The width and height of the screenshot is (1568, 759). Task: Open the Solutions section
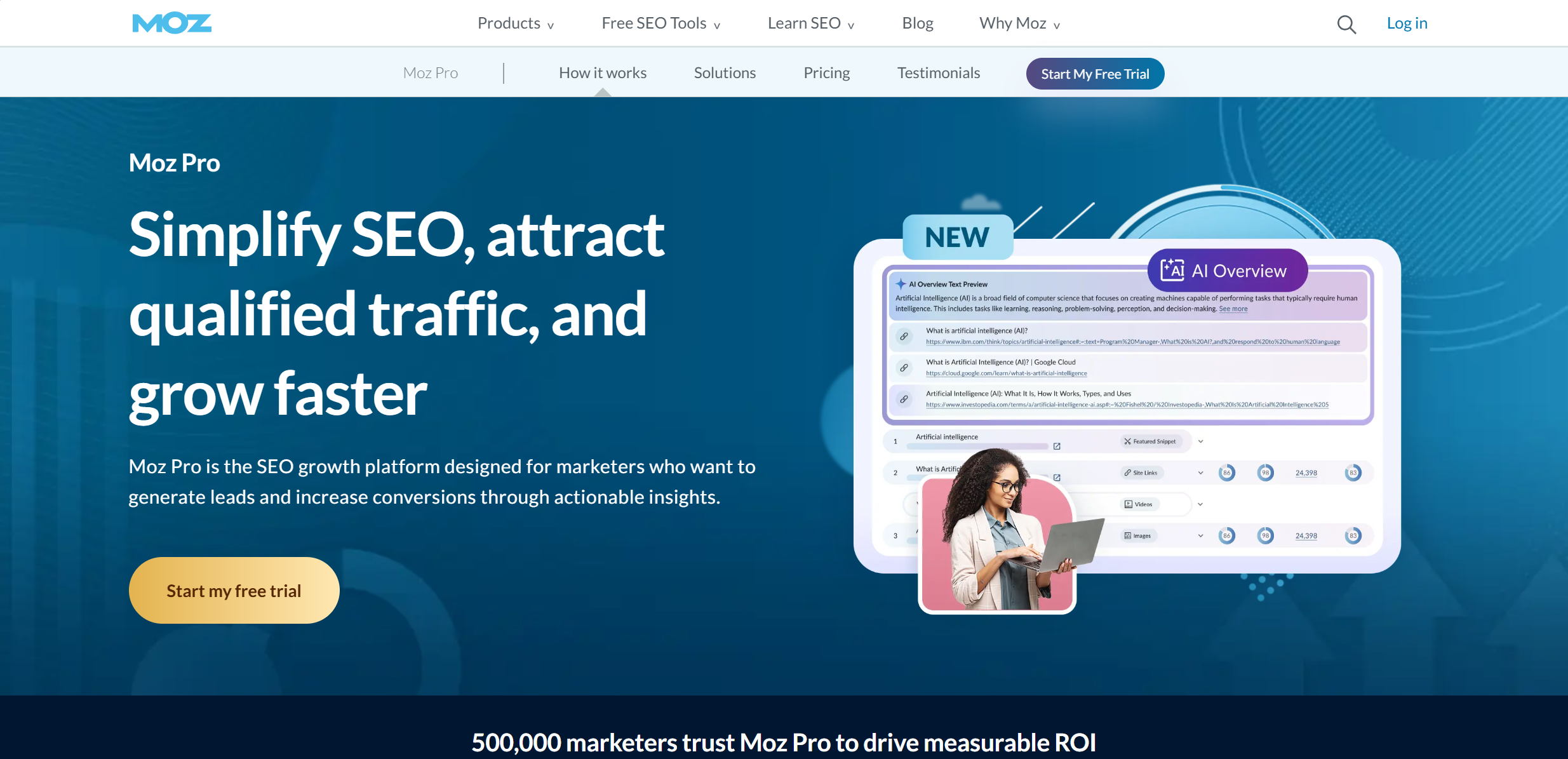[725, 73]
